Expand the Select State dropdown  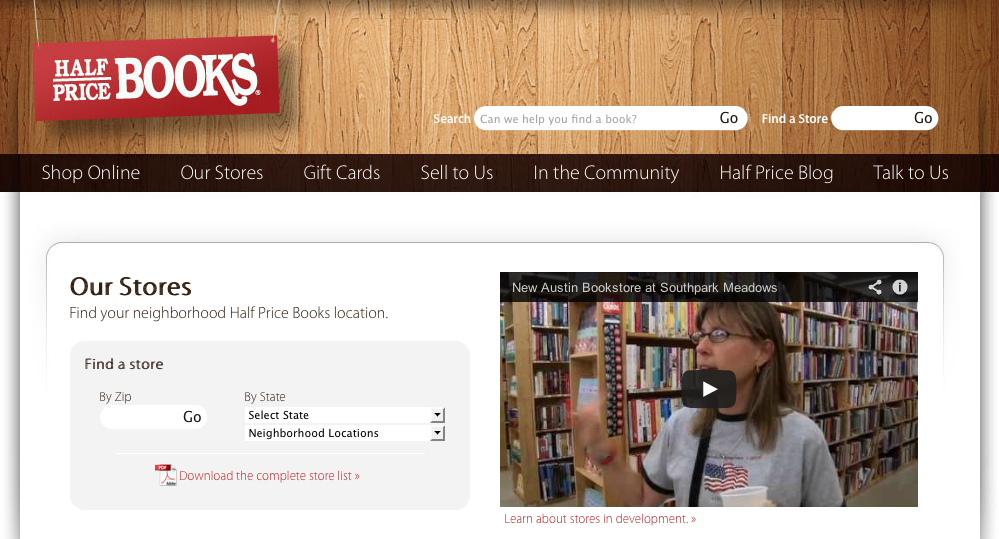tap(345, 415)
